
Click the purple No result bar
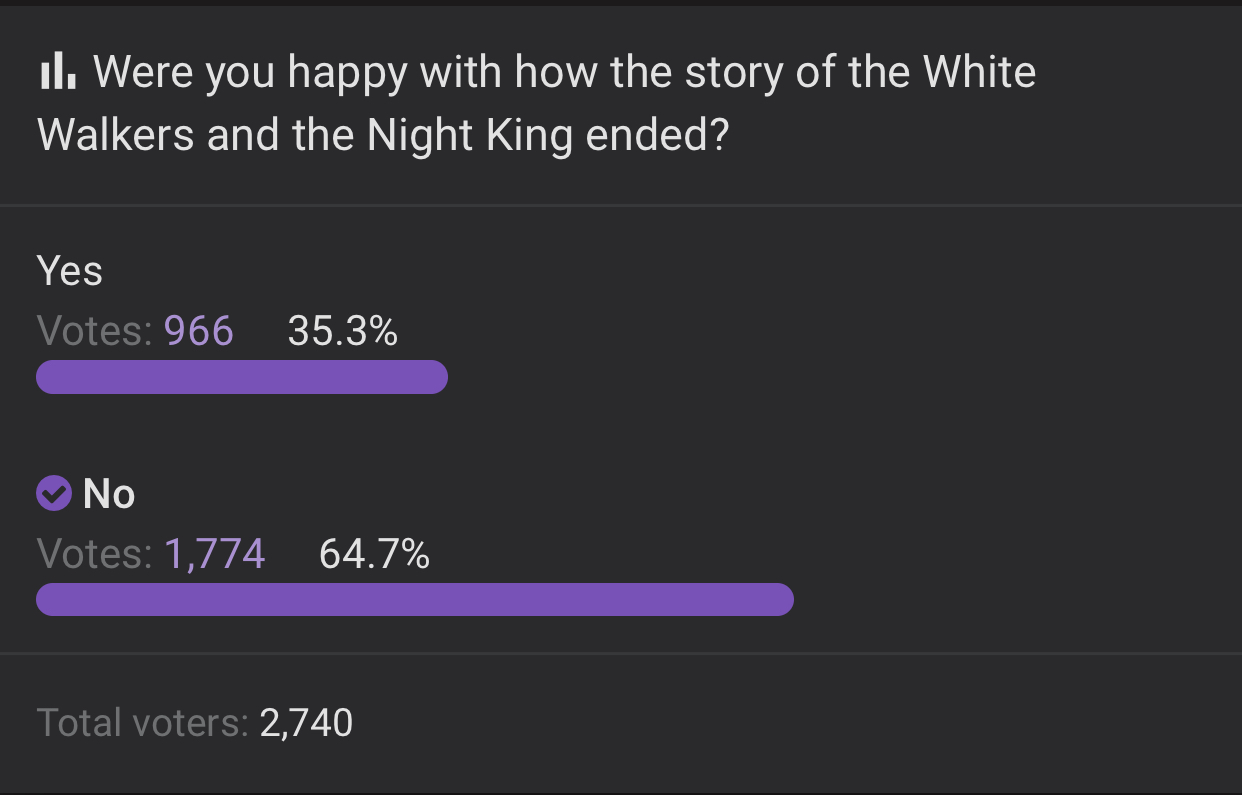point(415,599)
